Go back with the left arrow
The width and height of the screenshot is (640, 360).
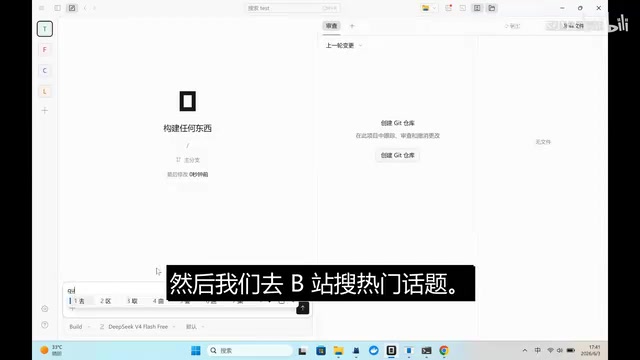[85, 8]
